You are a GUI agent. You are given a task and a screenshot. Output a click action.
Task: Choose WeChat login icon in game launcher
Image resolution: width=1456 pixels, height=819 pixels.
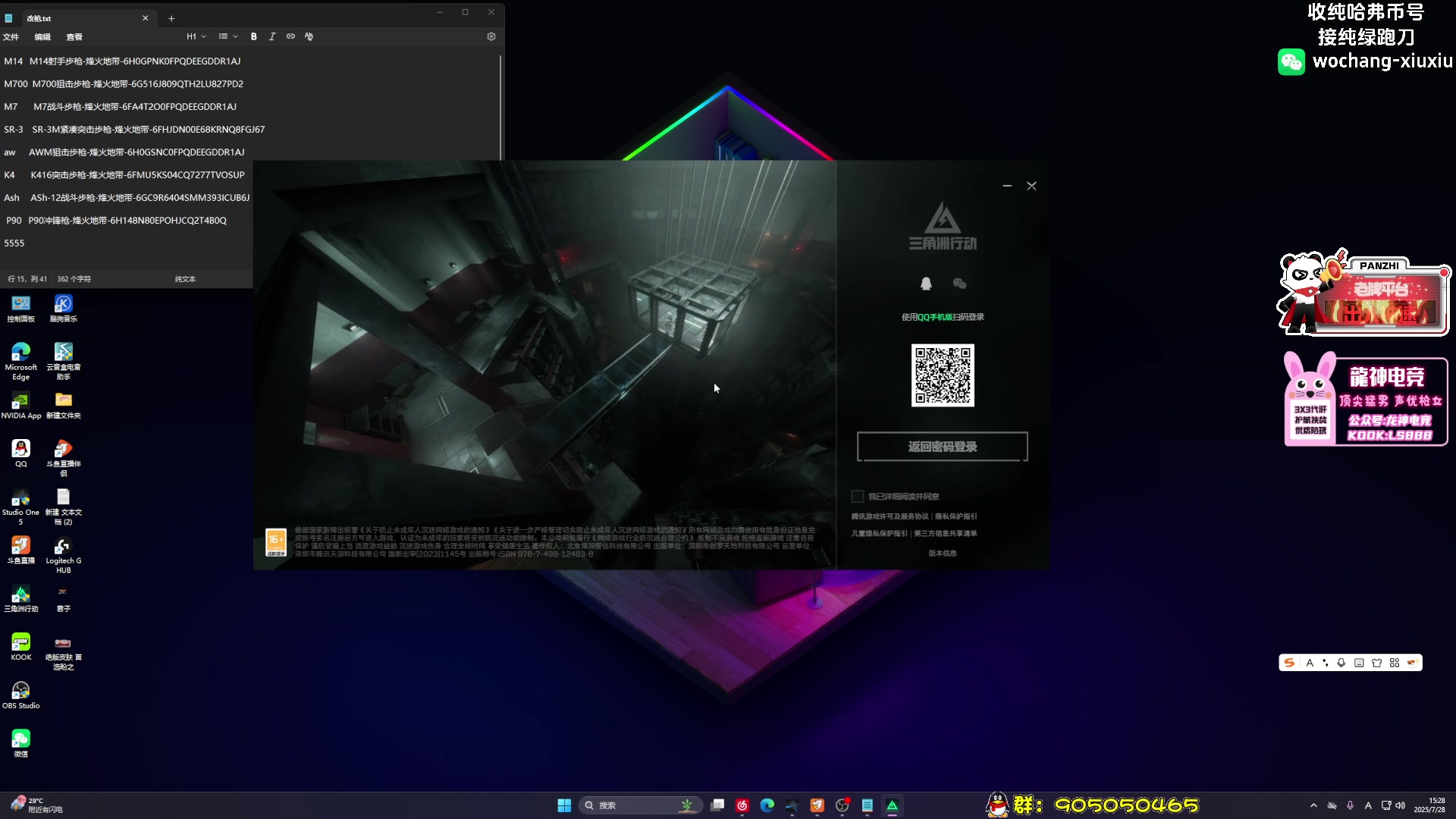point(960,284)
